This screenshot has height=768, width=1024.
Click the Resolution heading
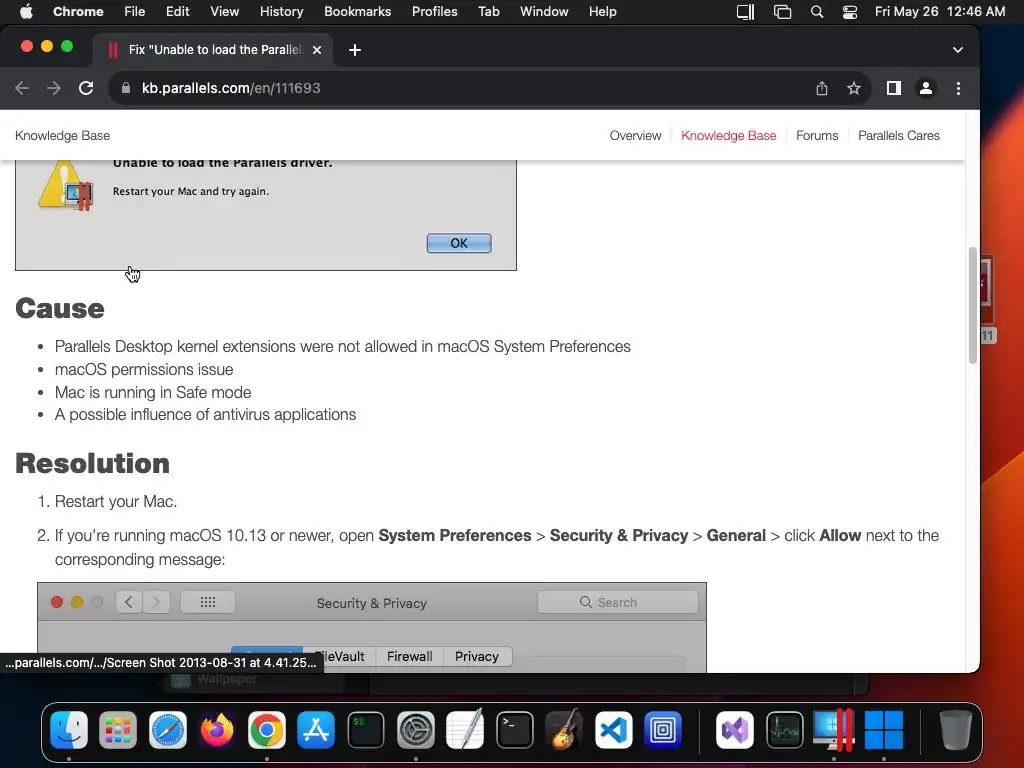tap(92, 464)
